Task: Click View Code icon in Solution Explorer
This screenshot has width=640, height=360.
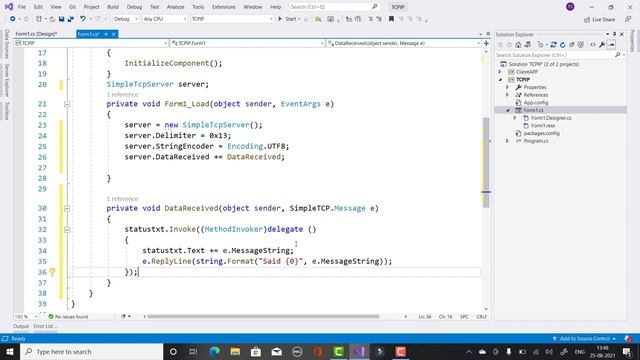Action: click(x=593, y=44)
